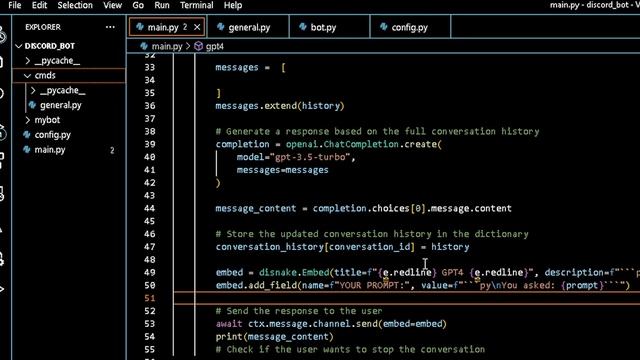Viewport: 640px width, 360px height.
Task: Click the "gpt-3.5-turbo" model string
Action: pos(310,157)
